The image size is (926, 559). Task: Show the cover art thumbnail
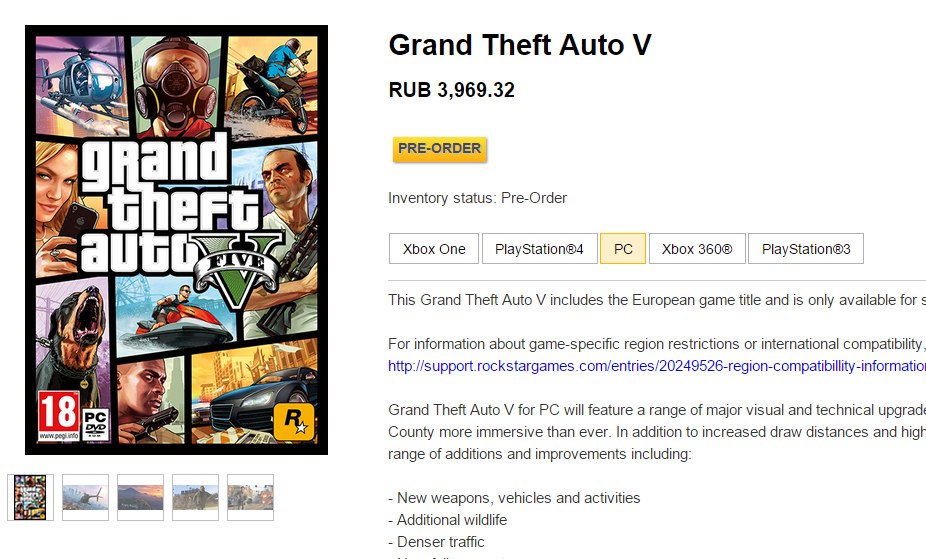pyautogui.click(x=30, y=497)
